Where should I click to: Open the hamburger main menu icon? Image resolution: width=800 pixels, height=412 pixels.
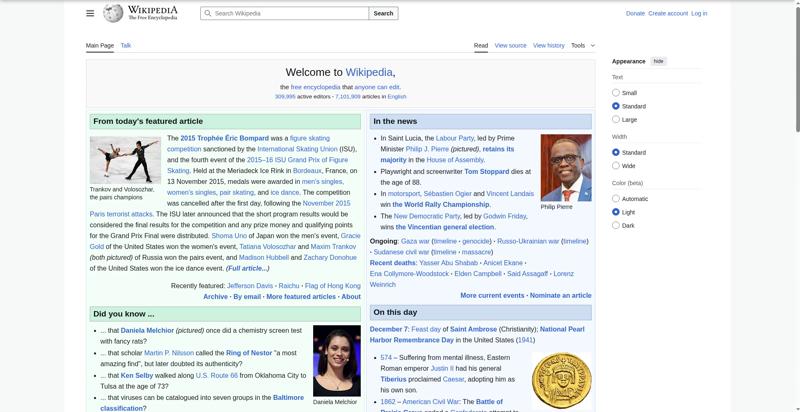pyautogui.click(x=90, y=13)
